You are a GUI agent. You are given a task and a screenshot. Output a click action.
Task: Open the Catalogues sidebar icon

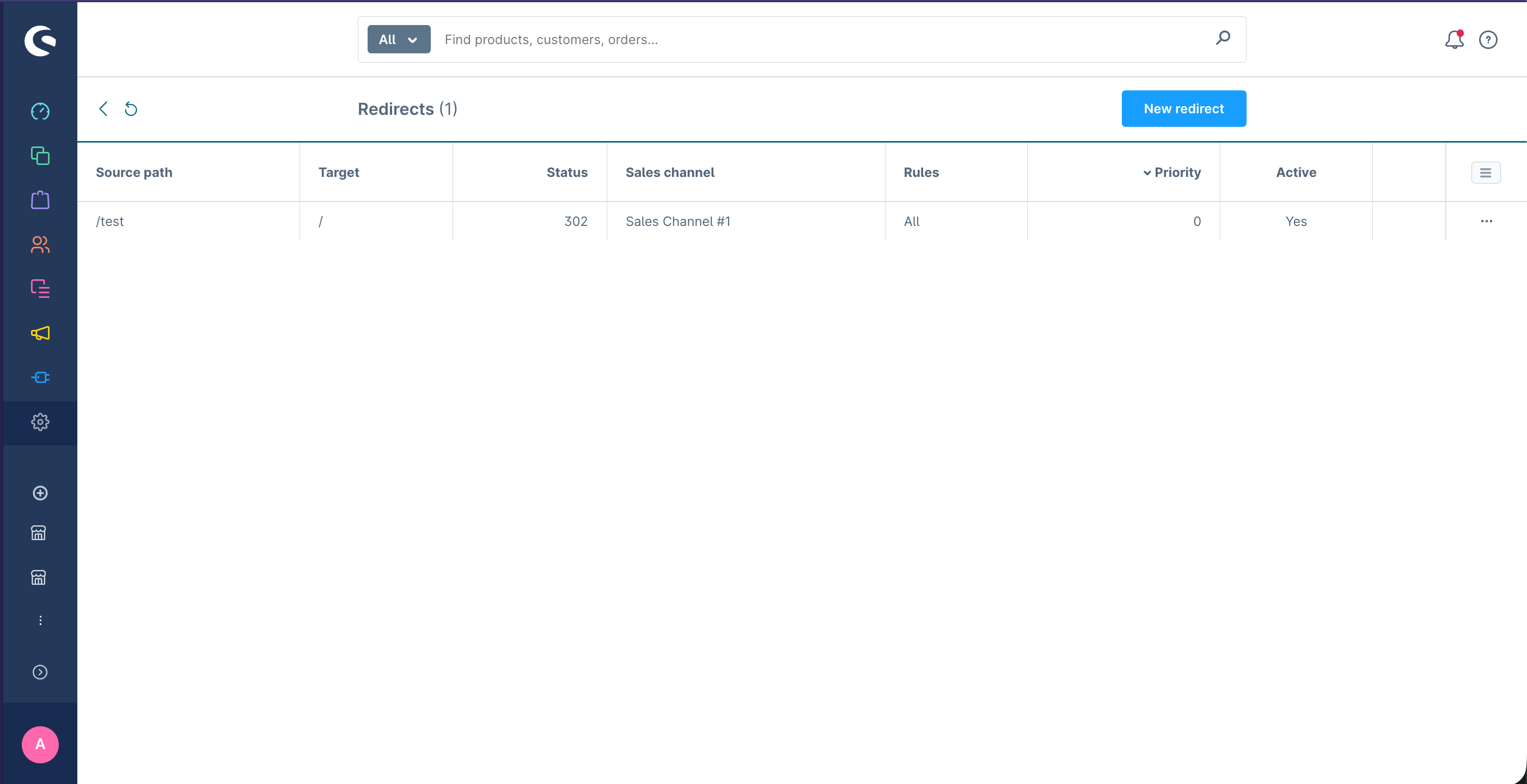tap(40, 156)
